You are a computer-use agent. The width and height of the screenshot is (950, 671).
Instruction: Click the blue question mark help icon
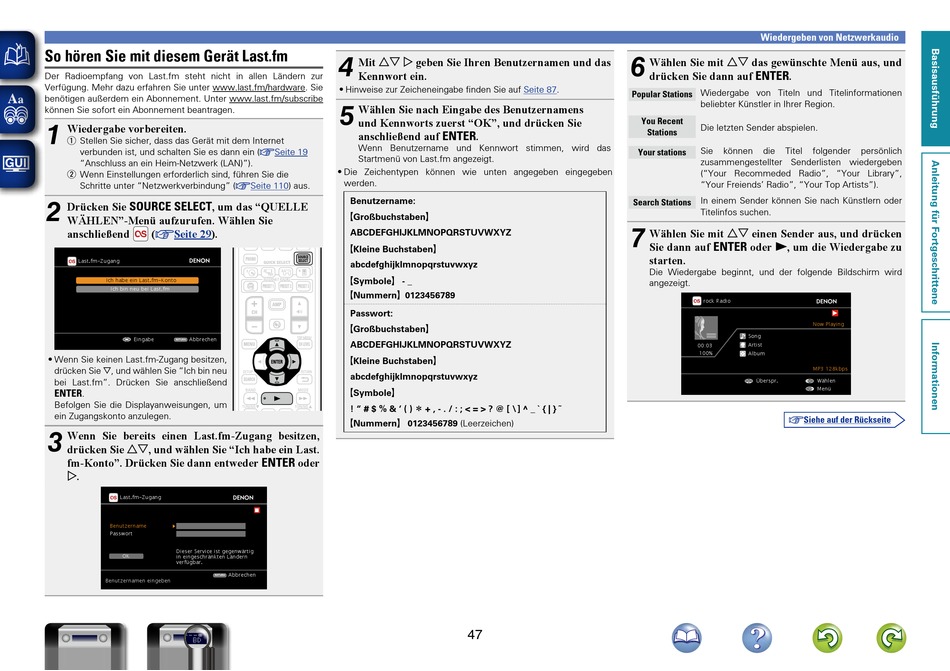(x=757, y=637)
